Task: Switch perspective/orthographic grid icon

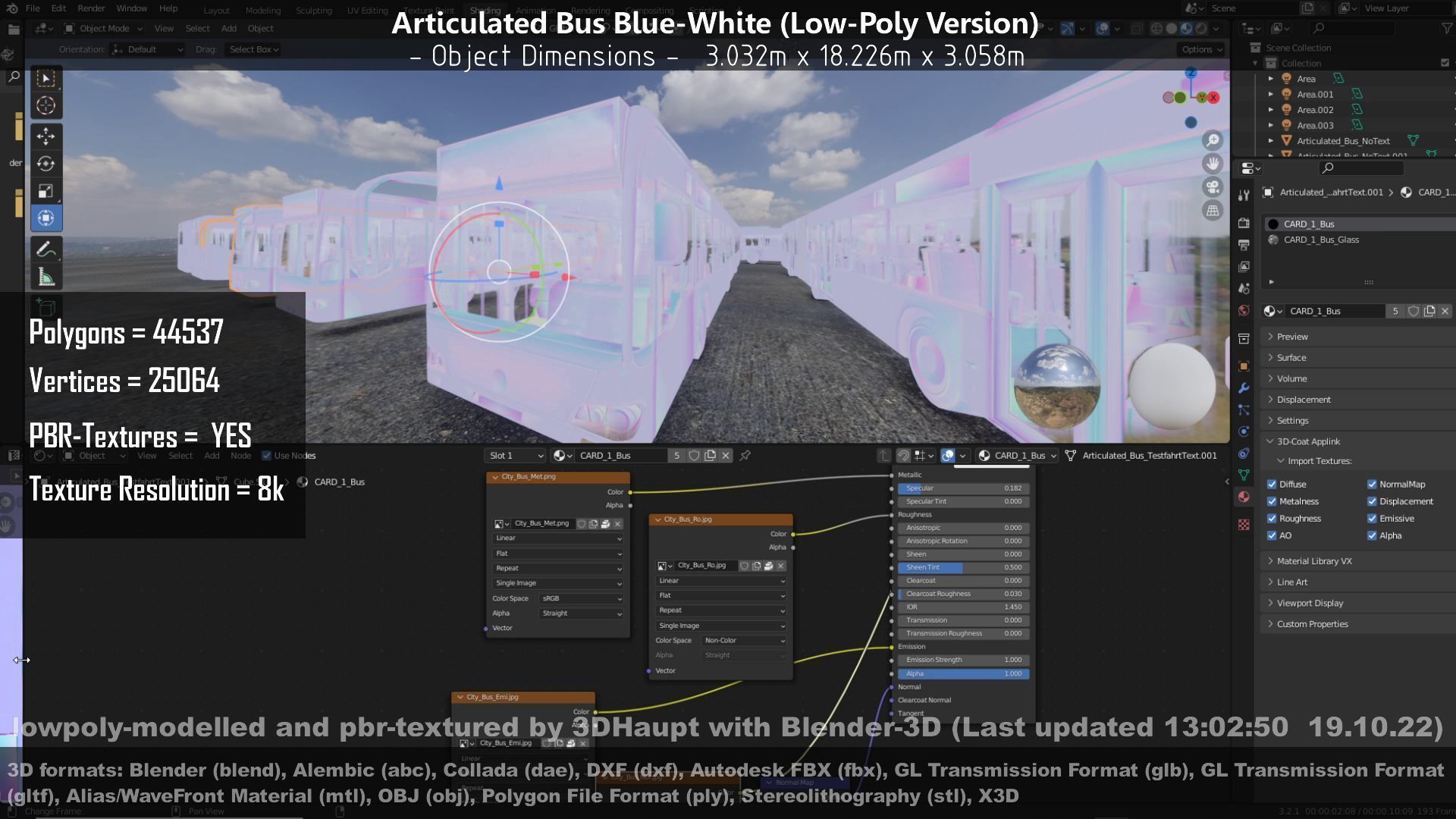Action: pos(1213,211)
